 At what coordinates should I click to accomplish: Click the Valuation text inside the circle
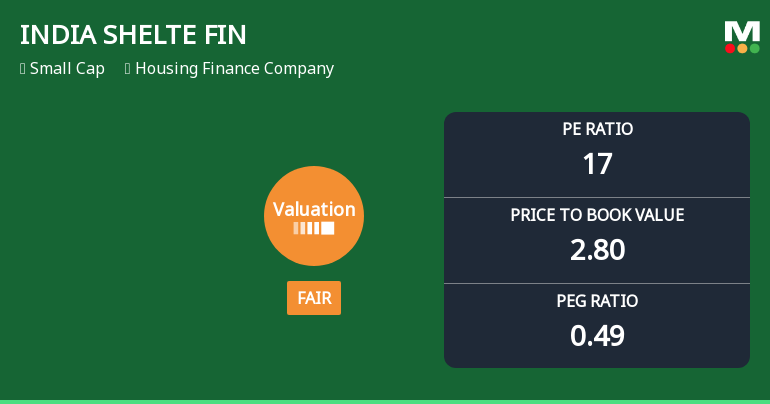pyautogui.click(x=314, y=209)
